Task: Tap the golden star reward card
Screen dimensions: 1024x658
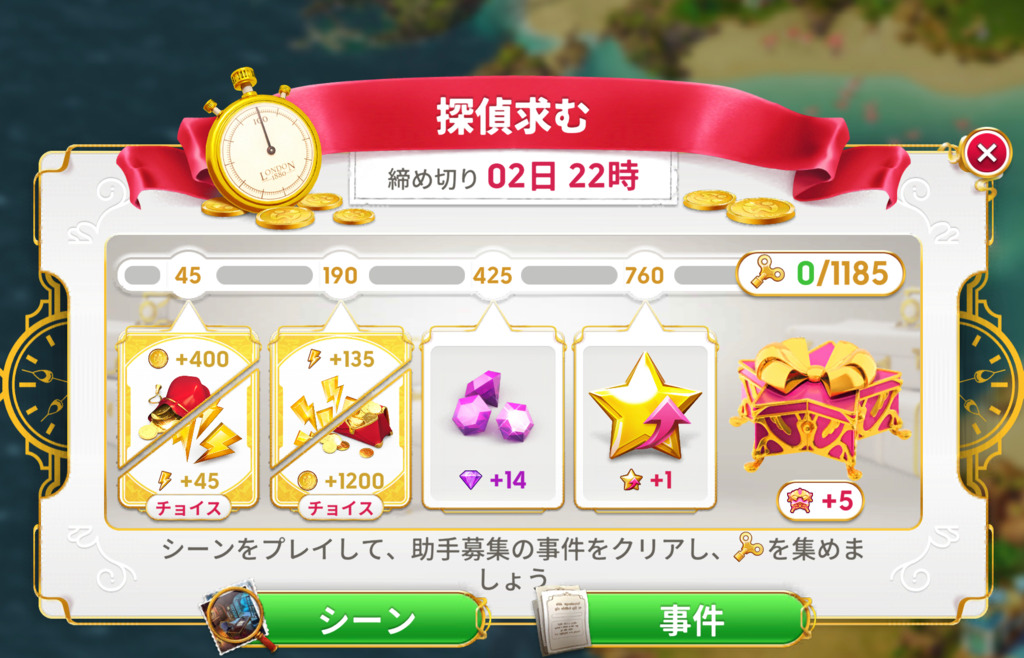Action: coord(645,416)
